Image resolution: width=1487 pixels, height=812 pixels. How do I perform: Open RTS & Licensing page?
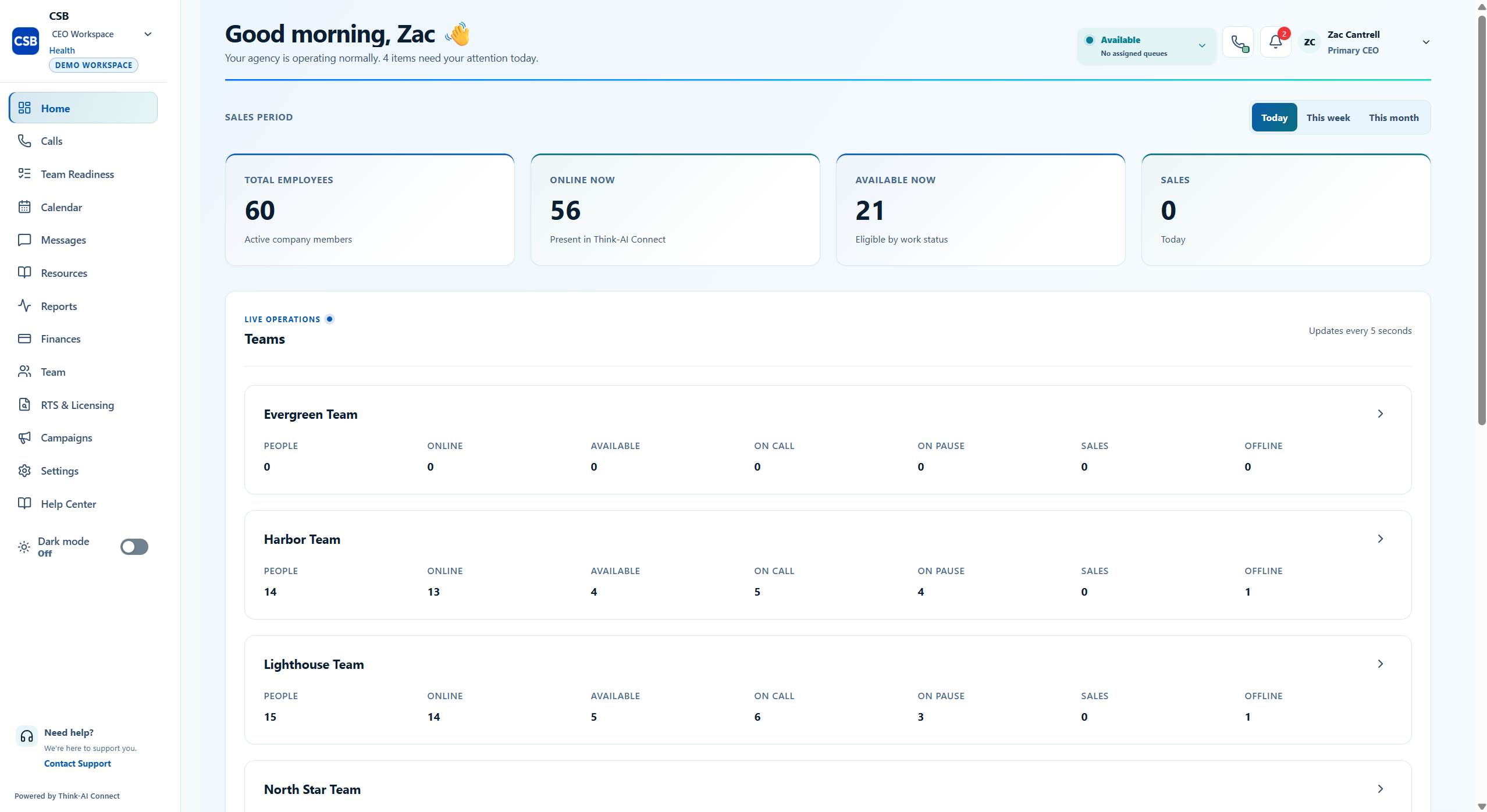coord(83,405)
